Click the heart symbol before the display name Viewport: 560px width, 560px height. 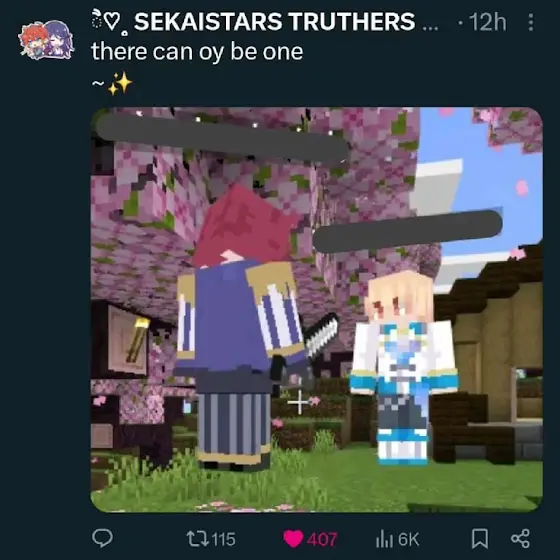coord(113,22)
